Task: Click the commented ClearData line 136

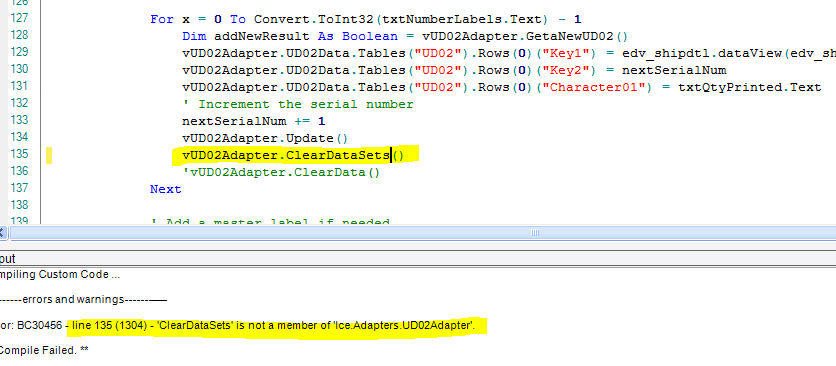Action: coord(281,172)
